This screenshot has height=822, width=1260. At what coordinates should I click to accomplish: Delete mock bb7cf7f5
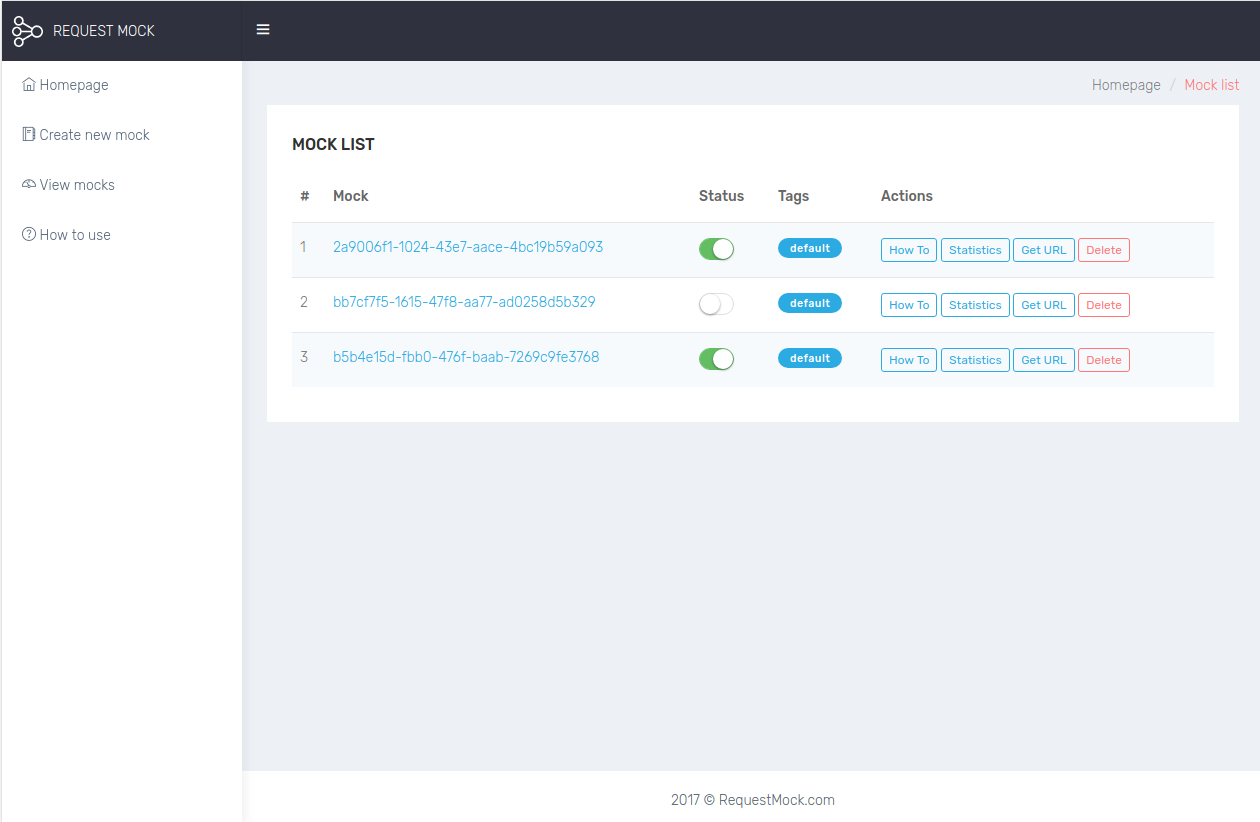(x=1104, y=305)
